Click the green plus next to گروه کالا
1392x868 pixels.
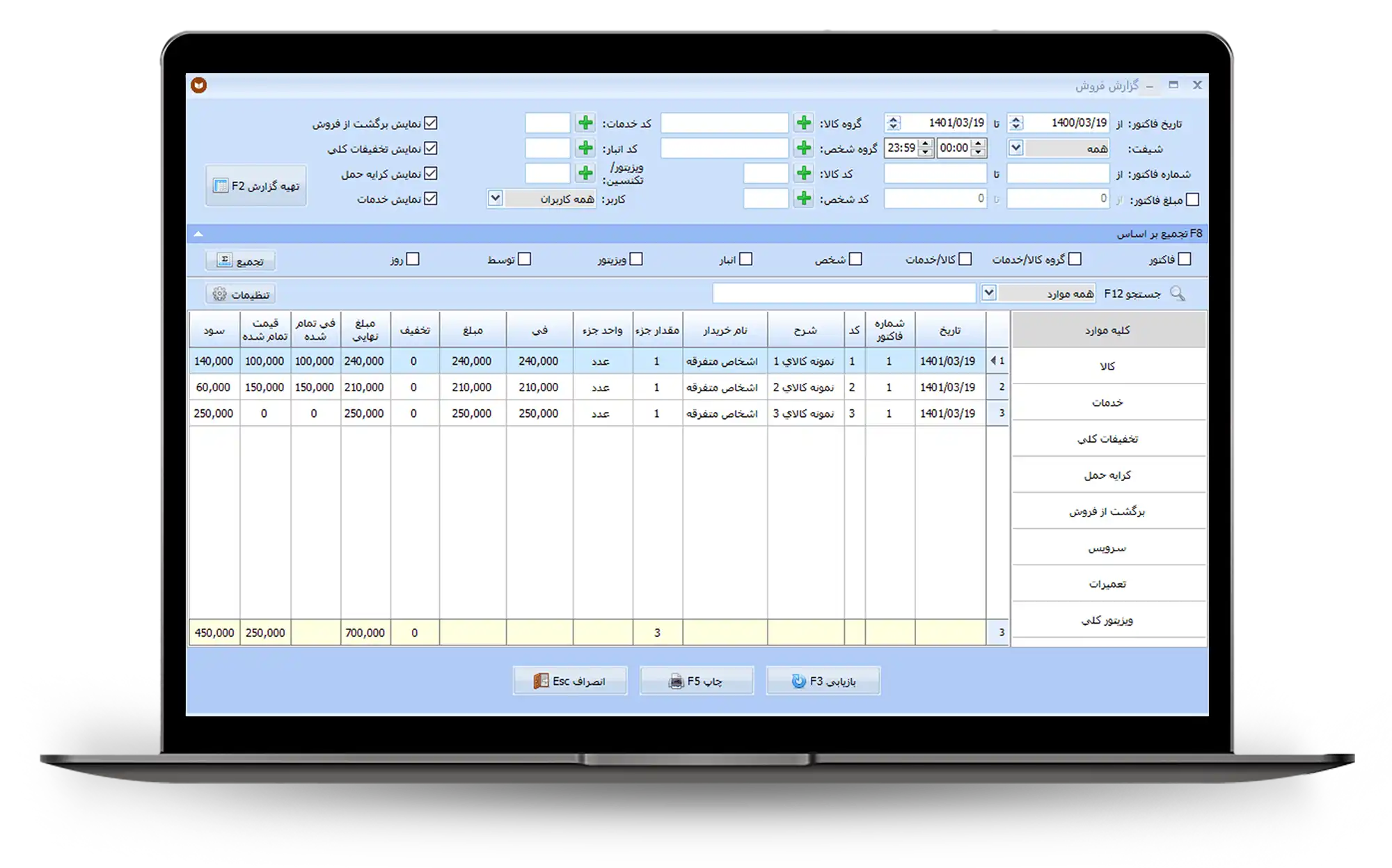click(x=804, y=123)
